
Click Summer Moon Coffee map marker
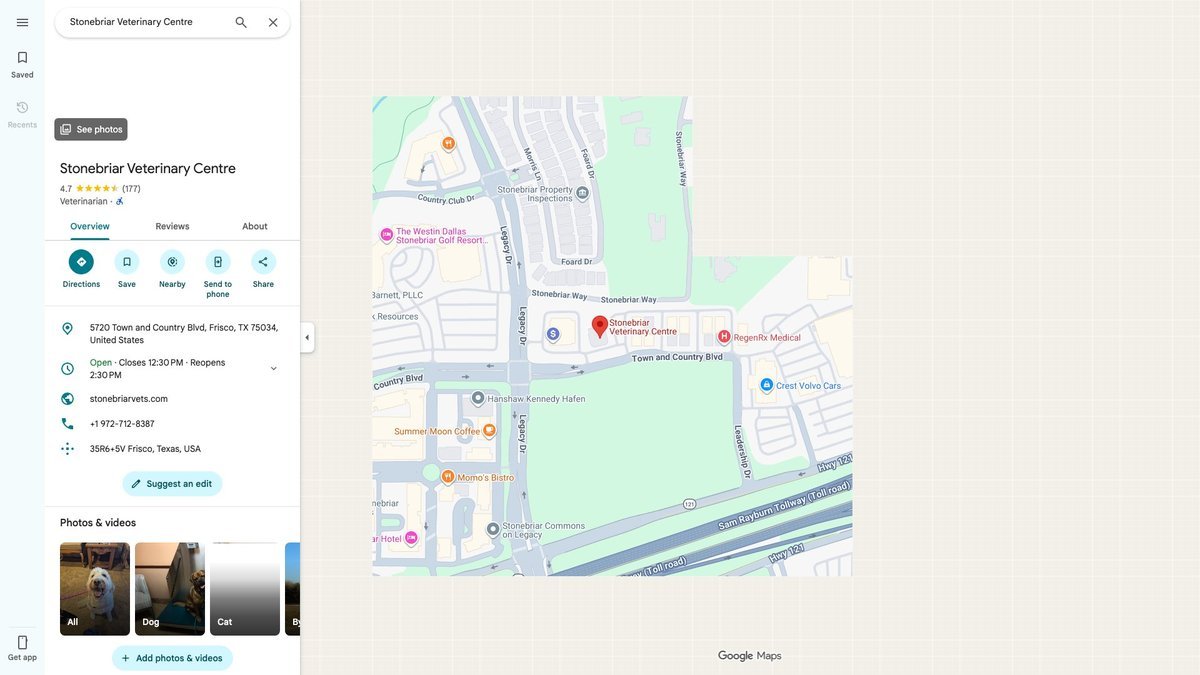coord(489,431)
